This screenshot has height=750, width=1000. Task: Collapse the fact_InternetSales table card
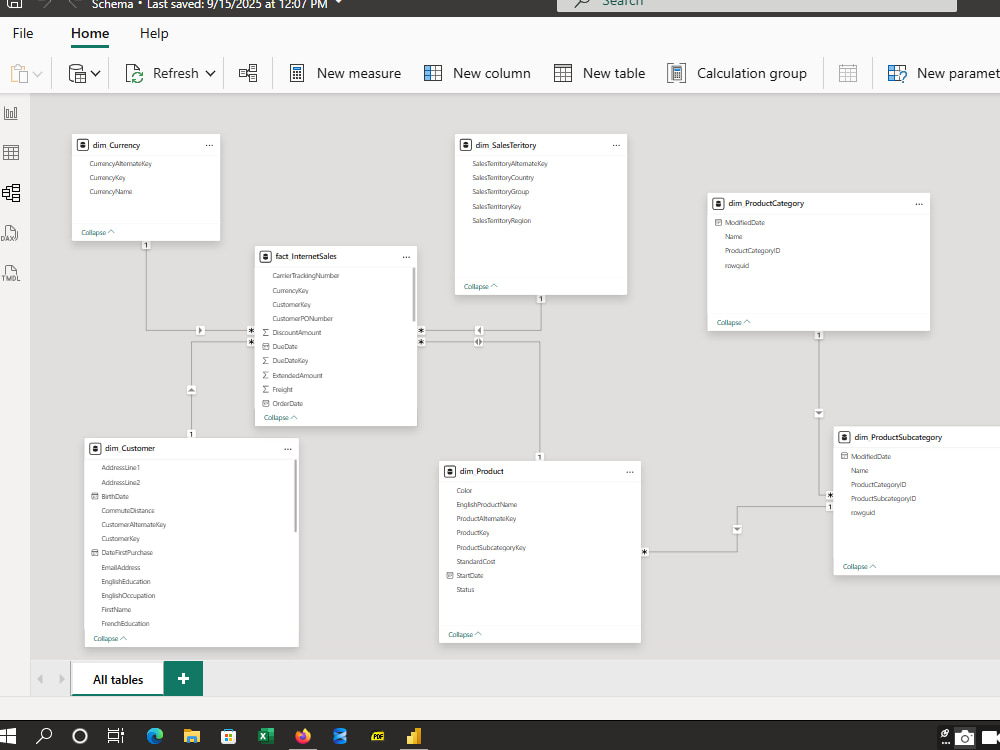[281, 418]
